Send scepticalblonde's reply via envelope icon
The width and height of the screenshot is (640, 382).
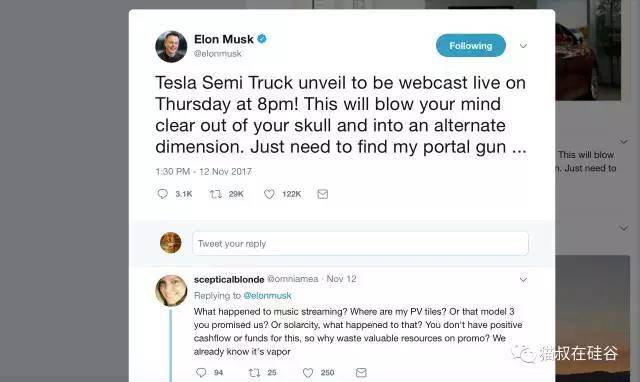(361, 372)
